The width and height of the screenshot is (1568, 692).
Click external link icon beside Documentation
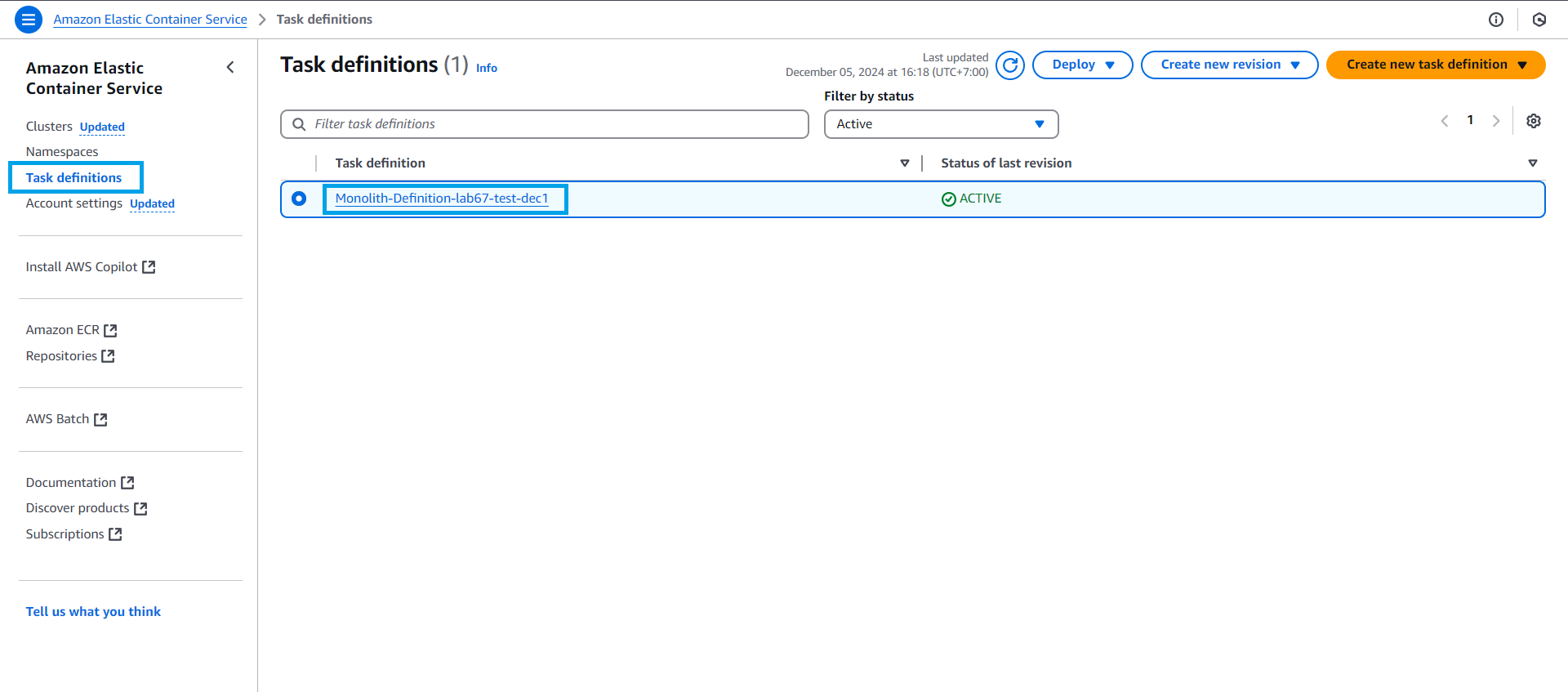[x=127, y=483]
